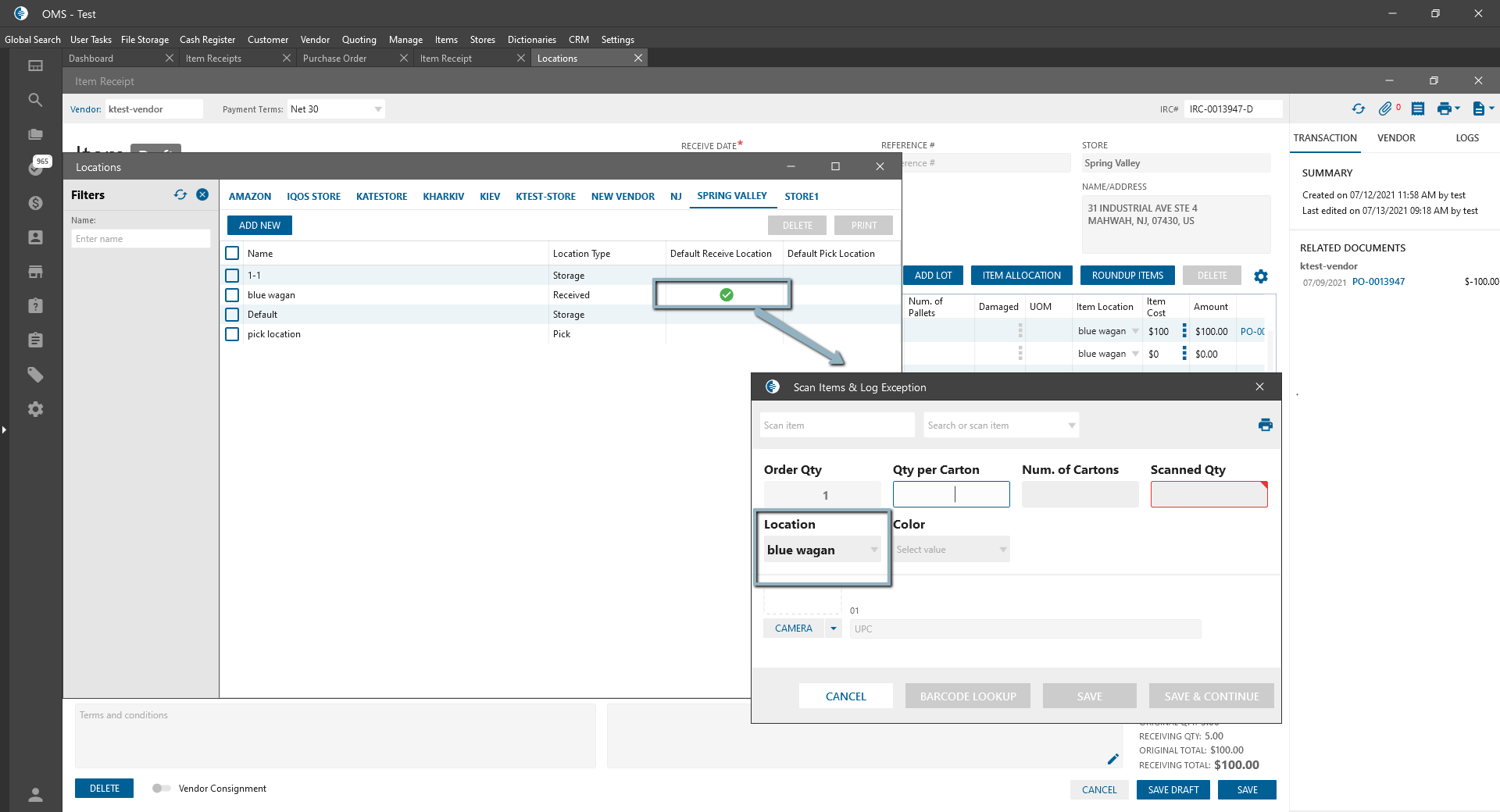The image size is (1500, 812).
Task: Expand the print options dropdown arrow
Action: tap(1458, 109)
